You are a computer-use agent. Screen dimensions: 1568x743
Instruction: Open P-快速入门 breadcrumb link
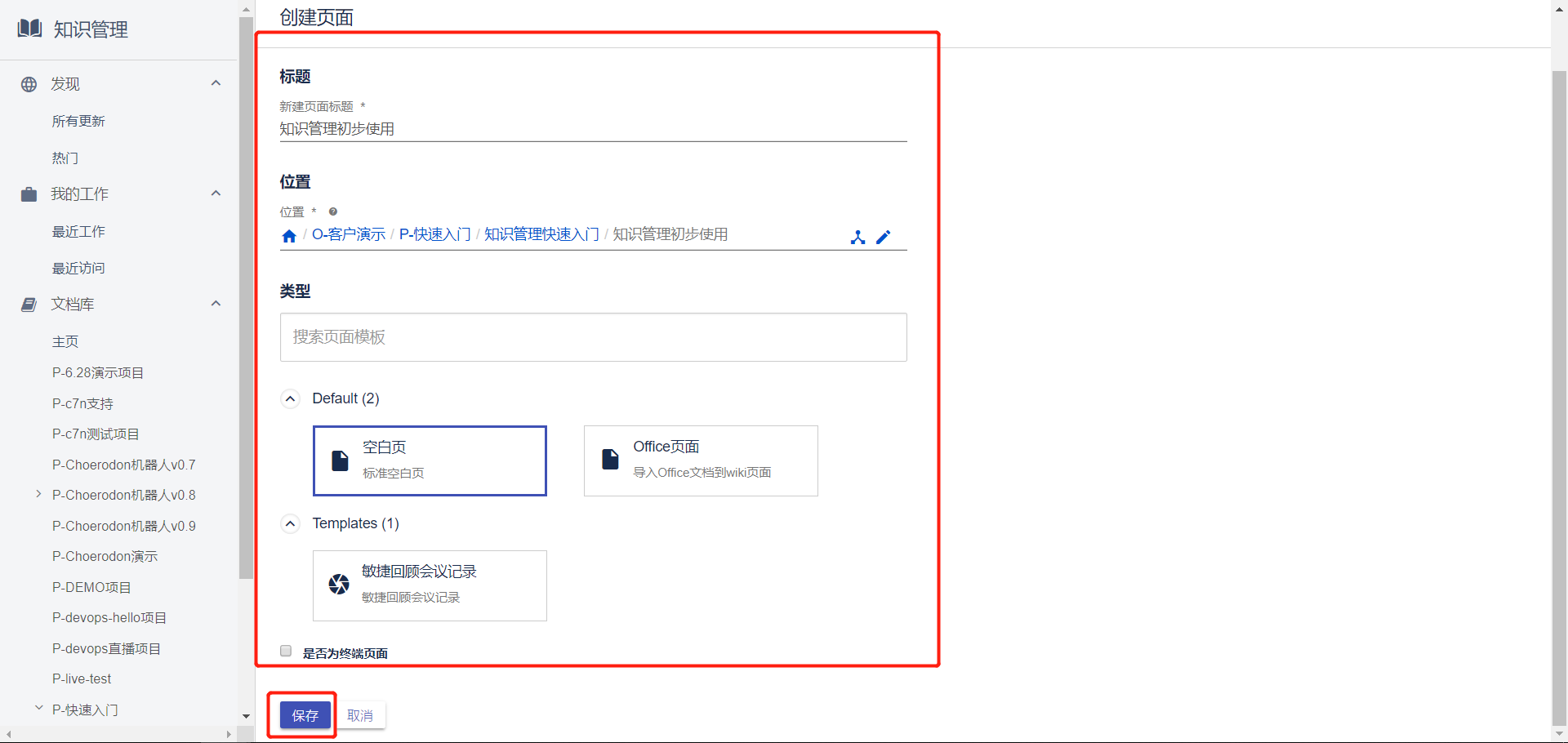[434, 234]
